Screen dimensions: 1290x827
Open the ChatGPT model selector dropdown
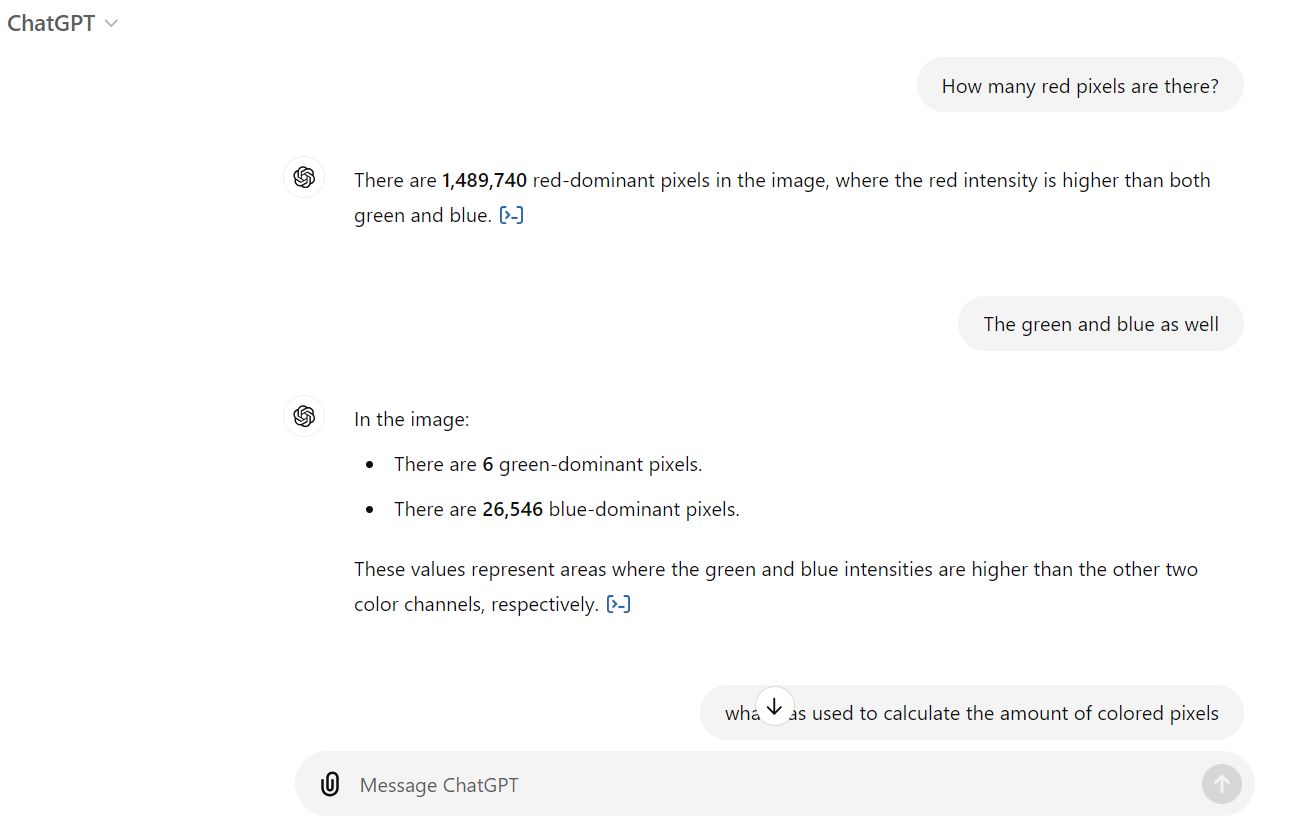(62, 23)
